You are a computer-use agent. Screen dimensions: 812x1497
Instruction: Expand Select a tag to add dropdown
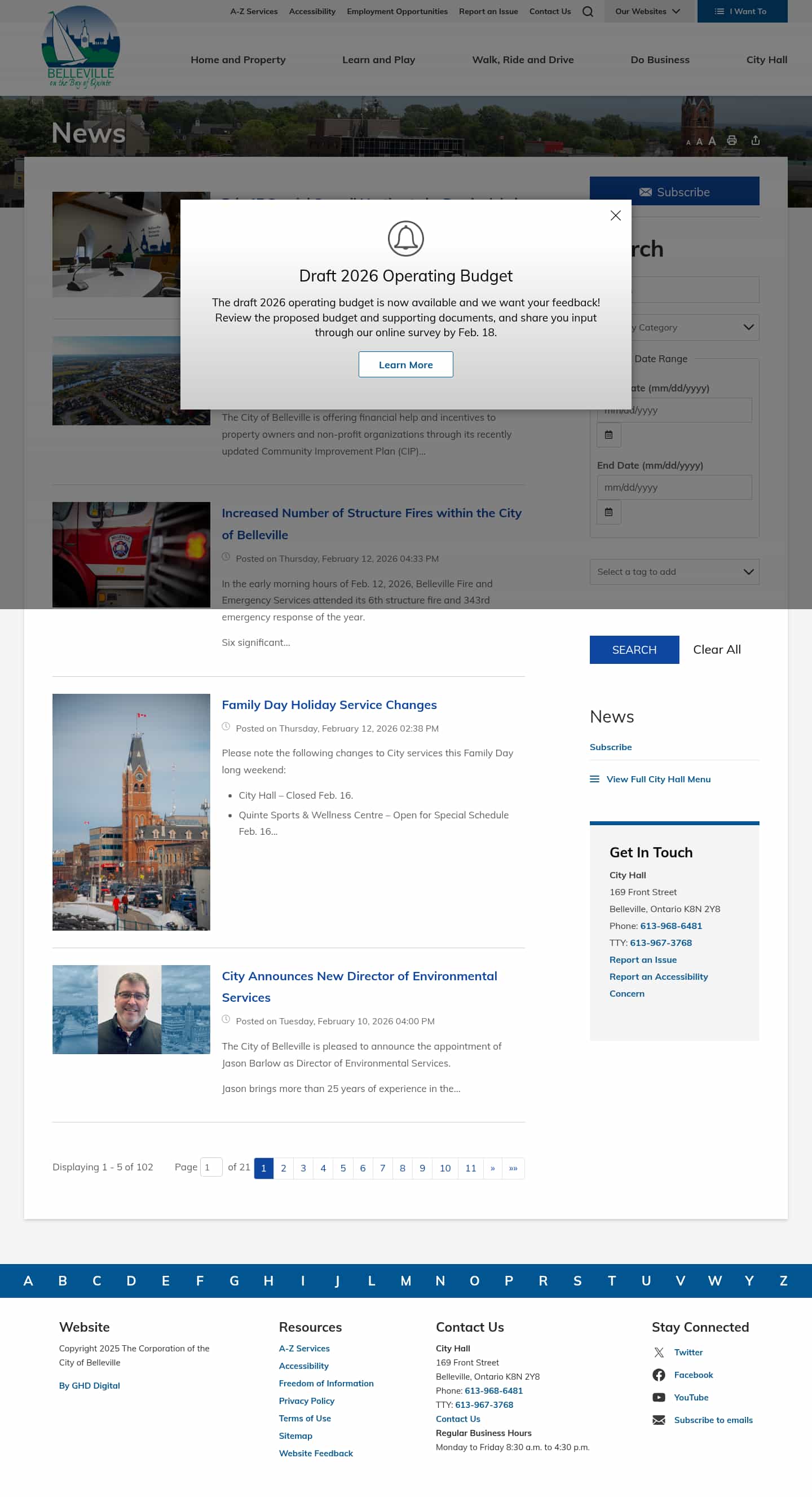tap(674, 572)
